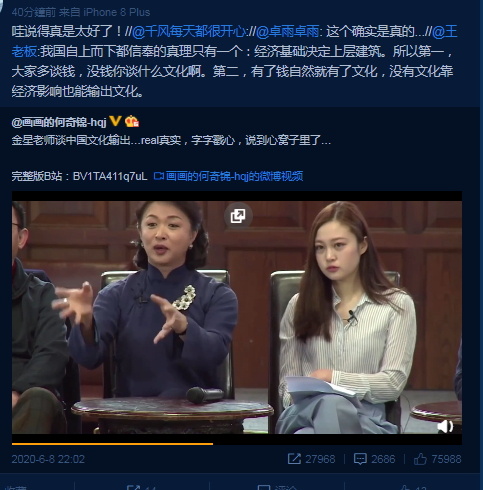Click the comment button in the bottom bar
This screenshot has height=490, width=483.
[x=277, y=487]
